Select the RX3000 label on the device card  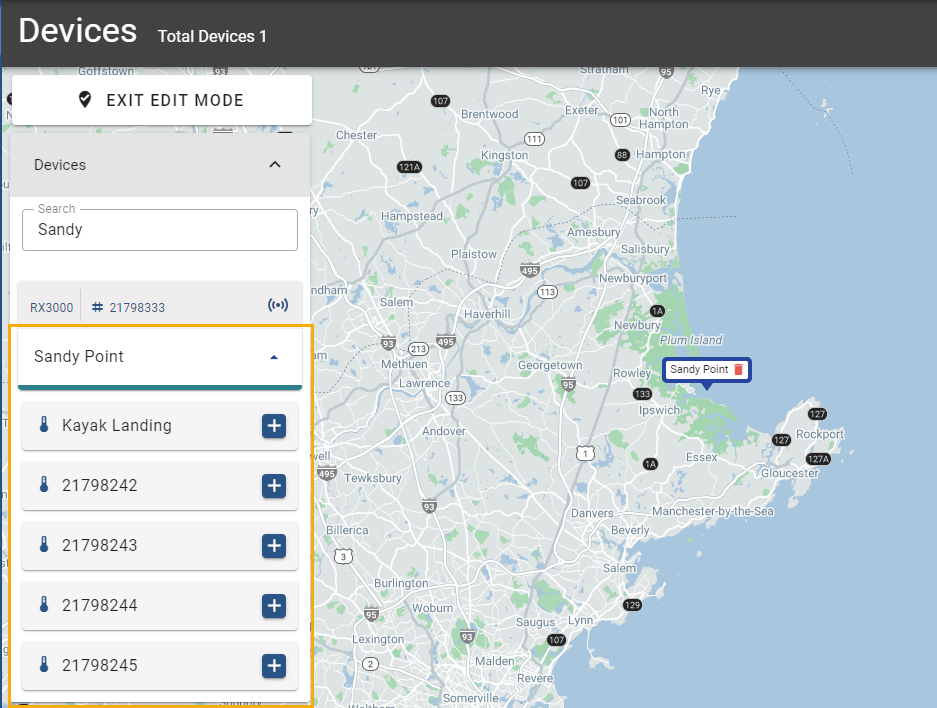50,305
